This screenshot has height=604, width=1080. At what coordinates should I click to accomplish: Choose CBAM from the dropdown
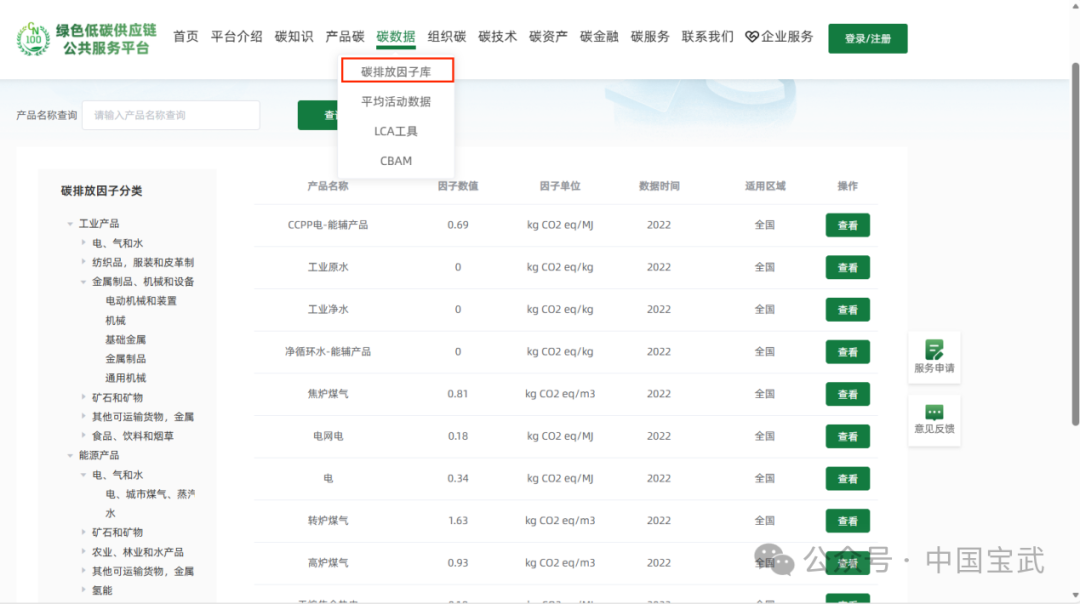pos(396,160)
